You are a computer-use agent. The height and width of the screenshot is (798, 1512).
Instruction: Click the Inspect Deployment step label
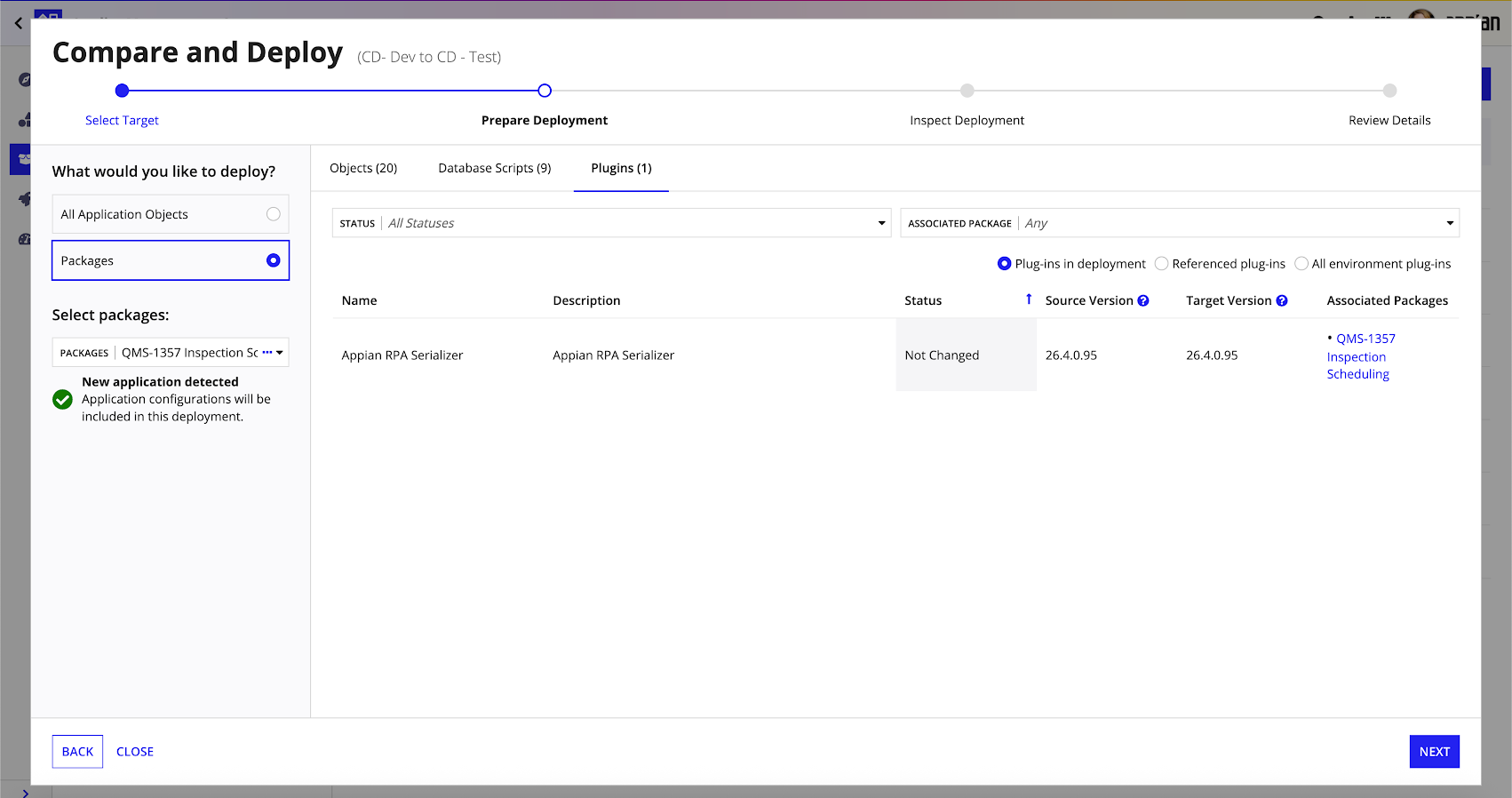pyautogui.click(x=967, y=121)
